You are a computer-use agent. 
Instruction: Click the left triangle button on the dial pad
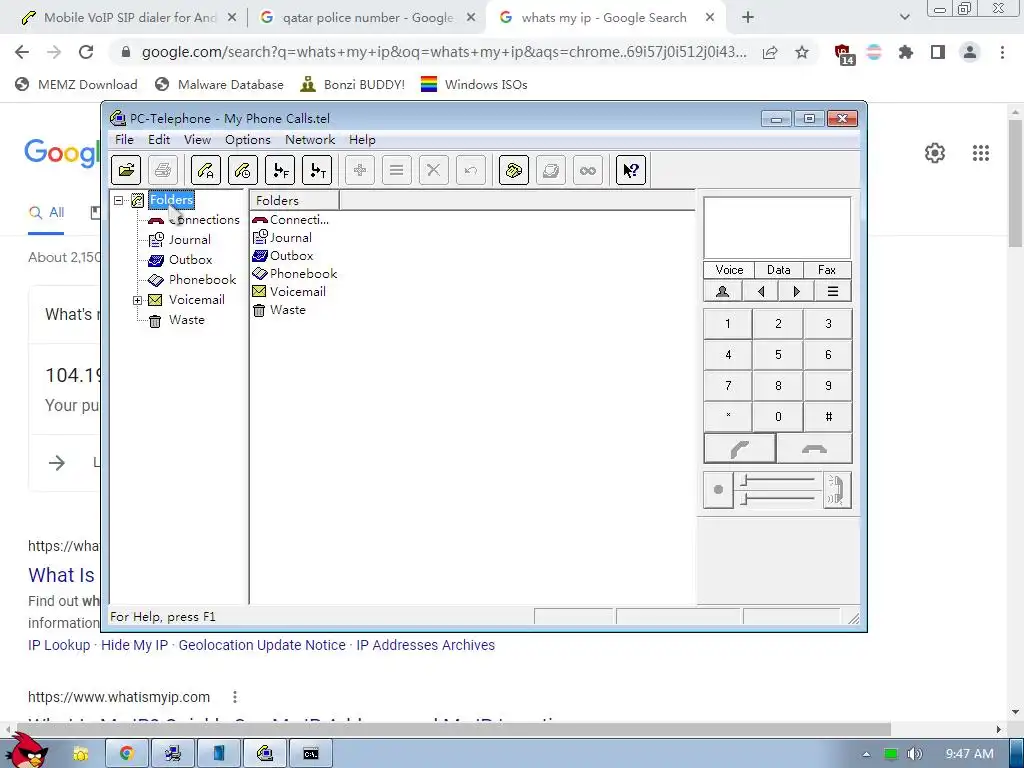[x=760, y=291]
